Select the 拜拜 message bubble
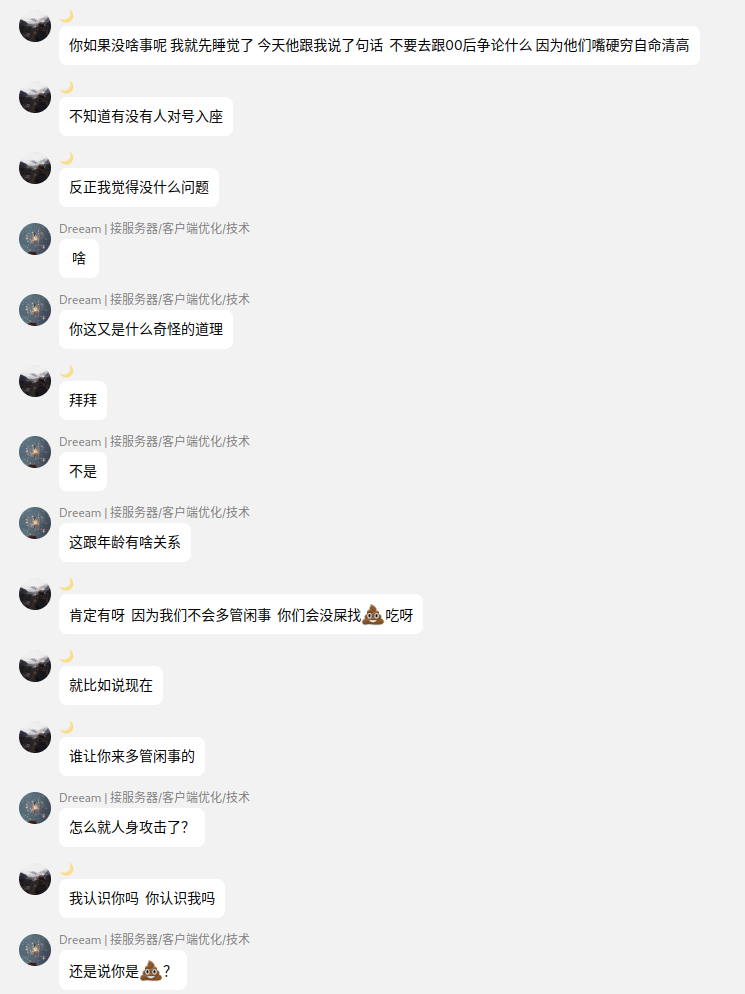The height and width of the screenshot is (994, 745). click(83, 400)
